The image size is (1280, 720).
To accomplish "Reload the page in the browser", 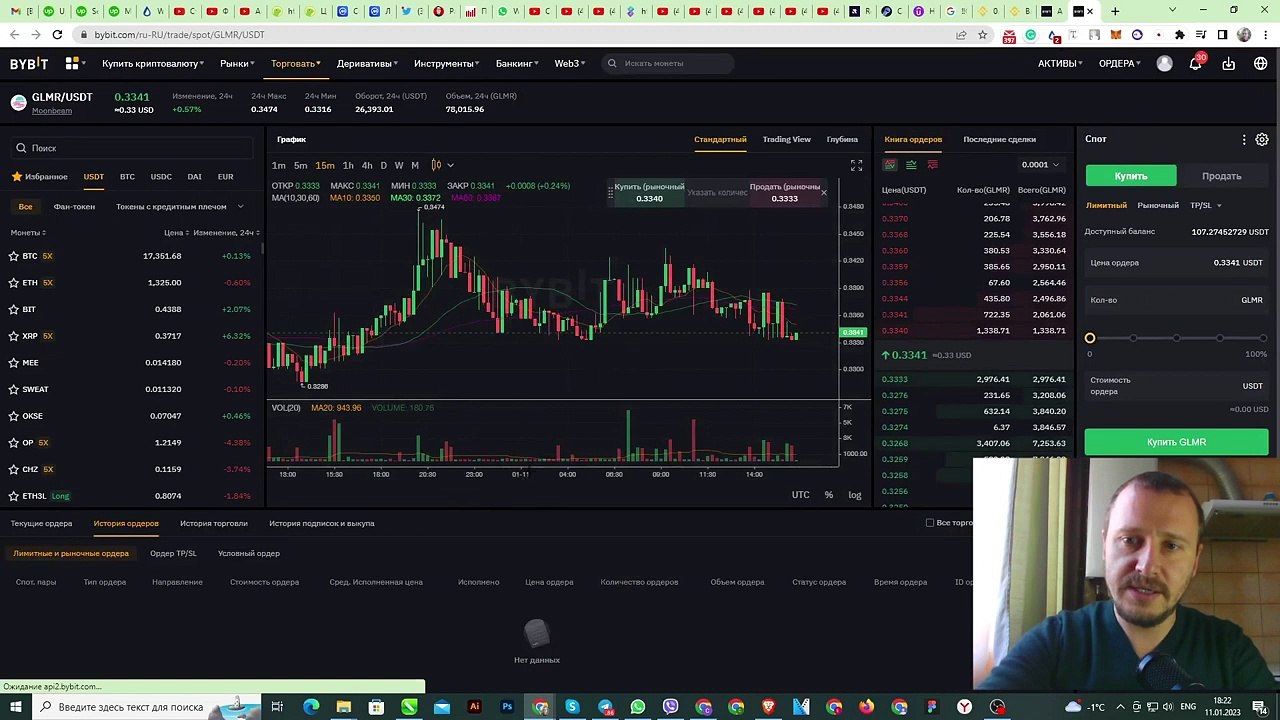I will point(57,34).
